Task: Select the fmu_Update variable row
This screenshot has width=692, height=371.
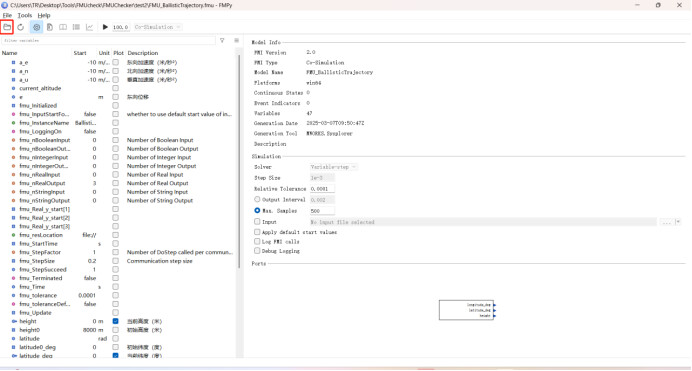Action: pyautogui.click(x=117, y=313)
